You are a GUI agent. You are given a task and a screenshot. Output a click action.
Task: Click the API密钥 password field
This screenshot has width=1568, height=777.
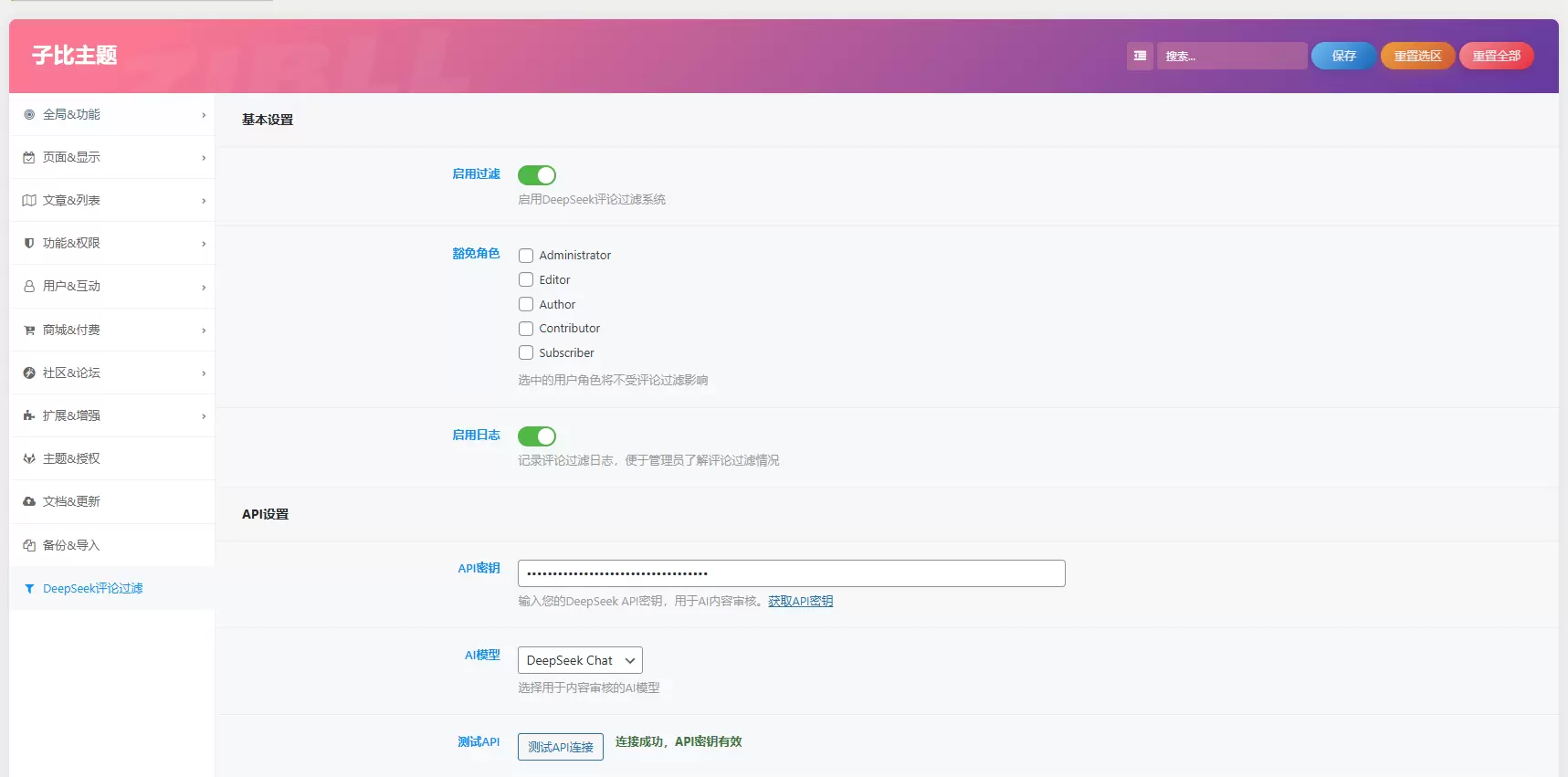[792, 573]
